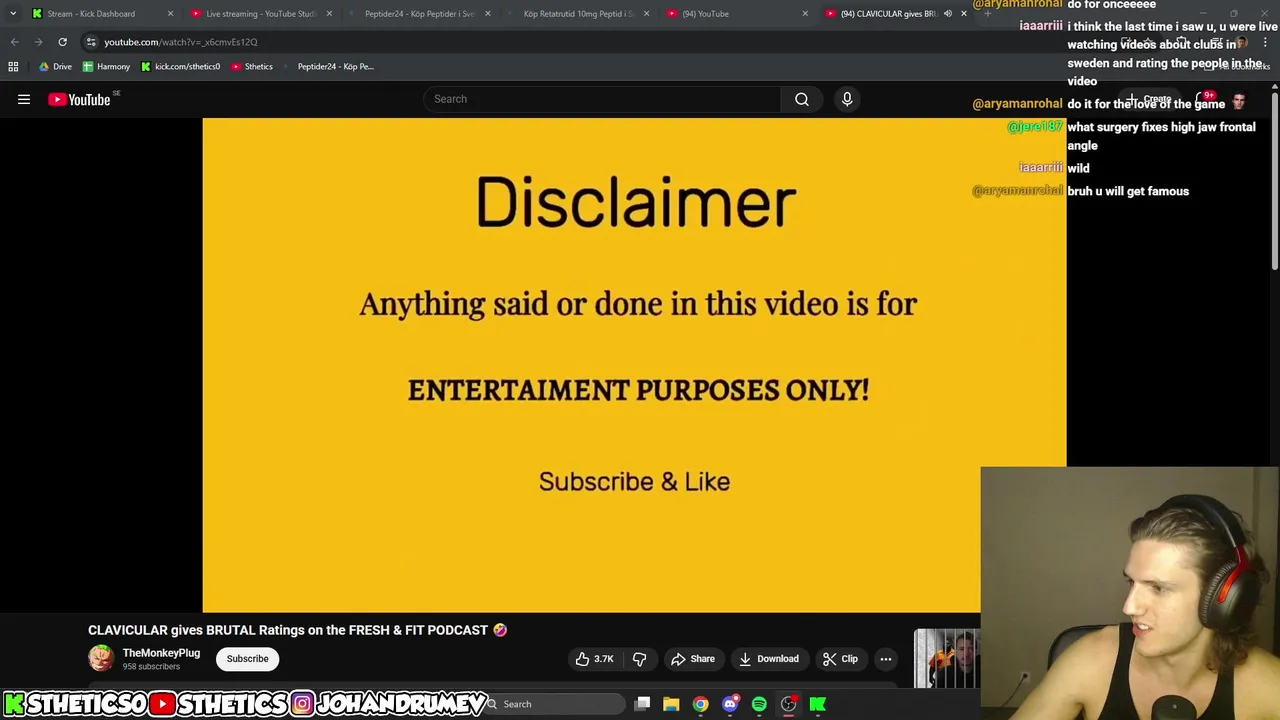
Task: Switch to Köp Retatrutid 10mg tab
Action: (578, 14)
